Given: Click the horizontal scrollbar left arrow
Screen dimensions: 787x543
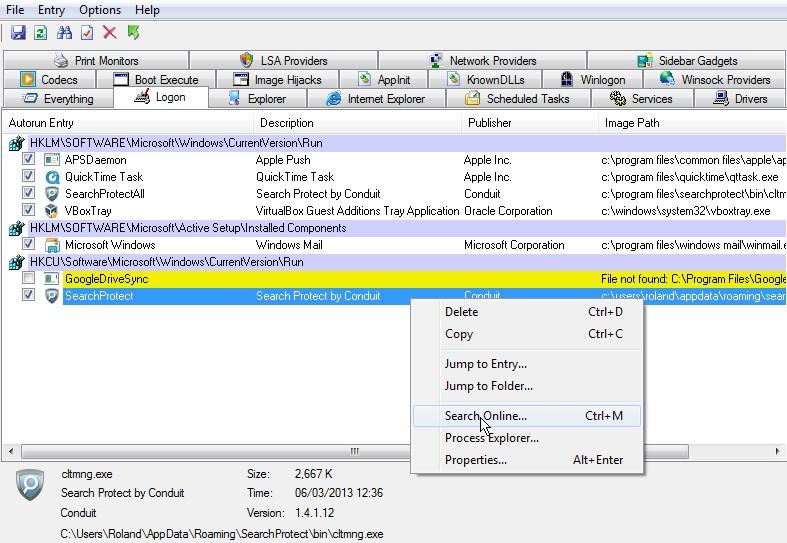Looking at the screenshot, I should point(11,451).
